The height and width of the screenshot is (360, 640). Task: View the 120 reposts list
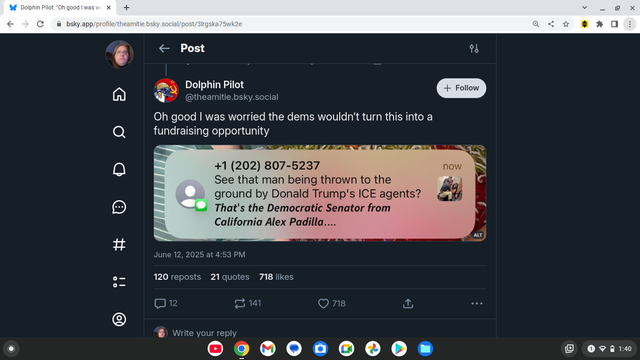[x=177, y=277]
